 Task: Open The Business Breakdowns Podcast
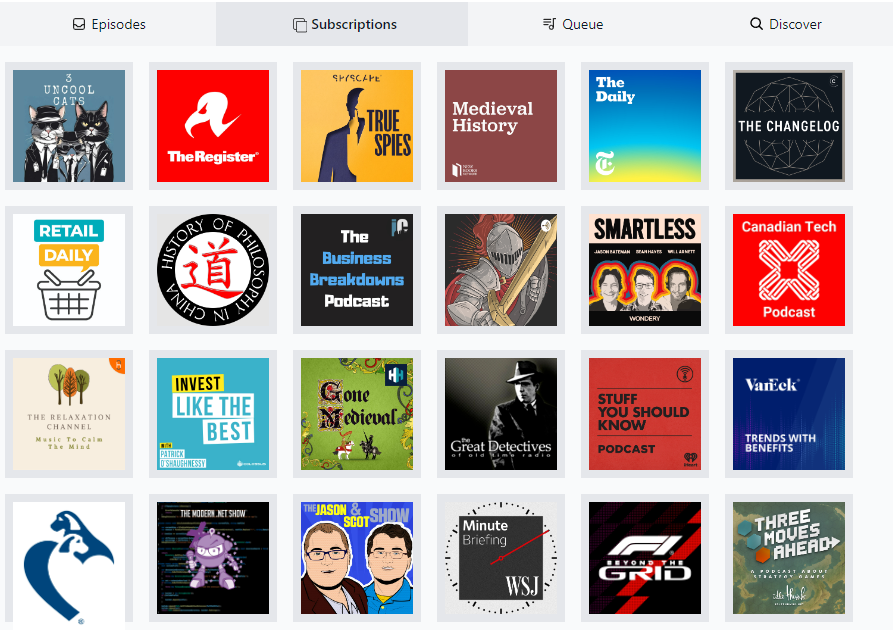click(x=357, y=270)
